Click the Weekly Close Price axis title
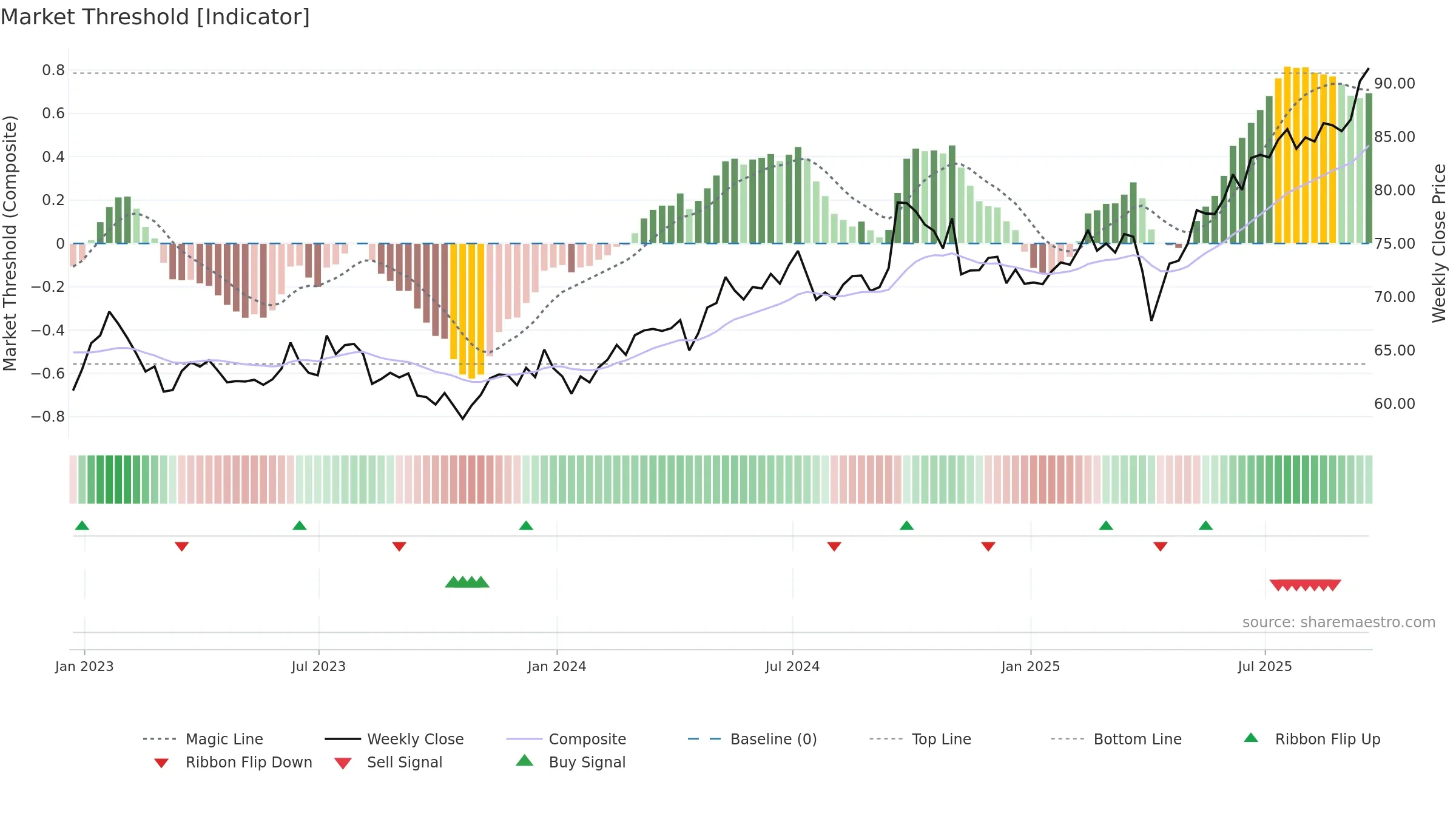This screenshot has width=1456, height=819. tap(1439, 243)
